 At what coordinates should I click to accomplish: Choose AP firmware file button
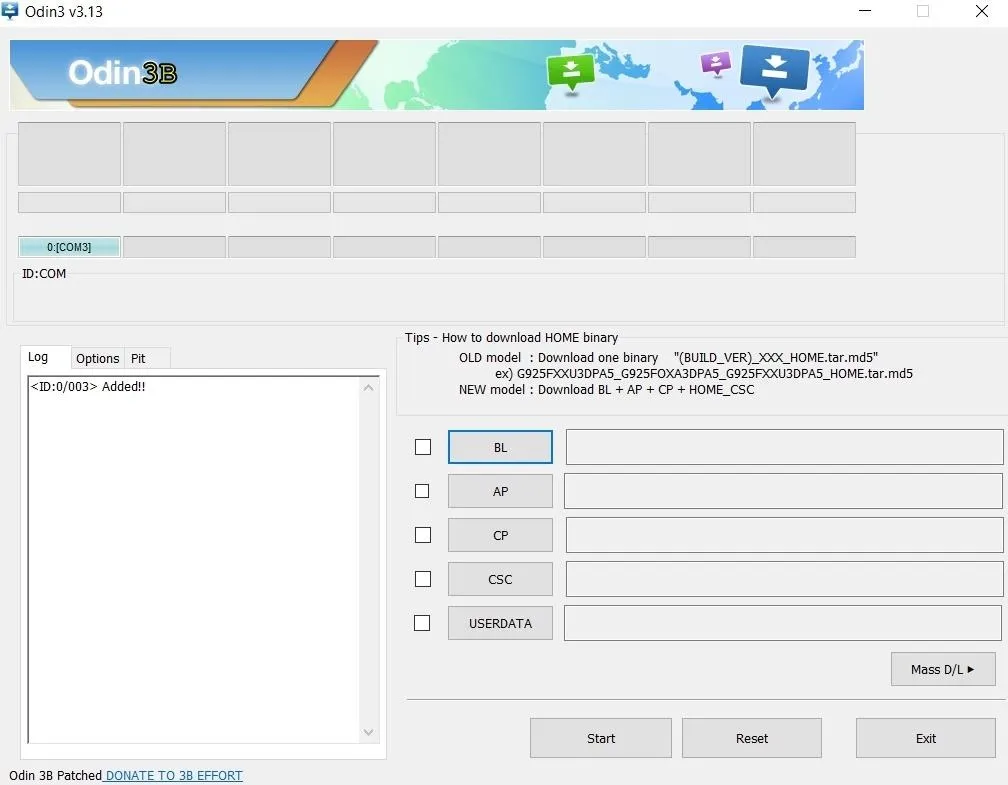(x=500, y=491)
